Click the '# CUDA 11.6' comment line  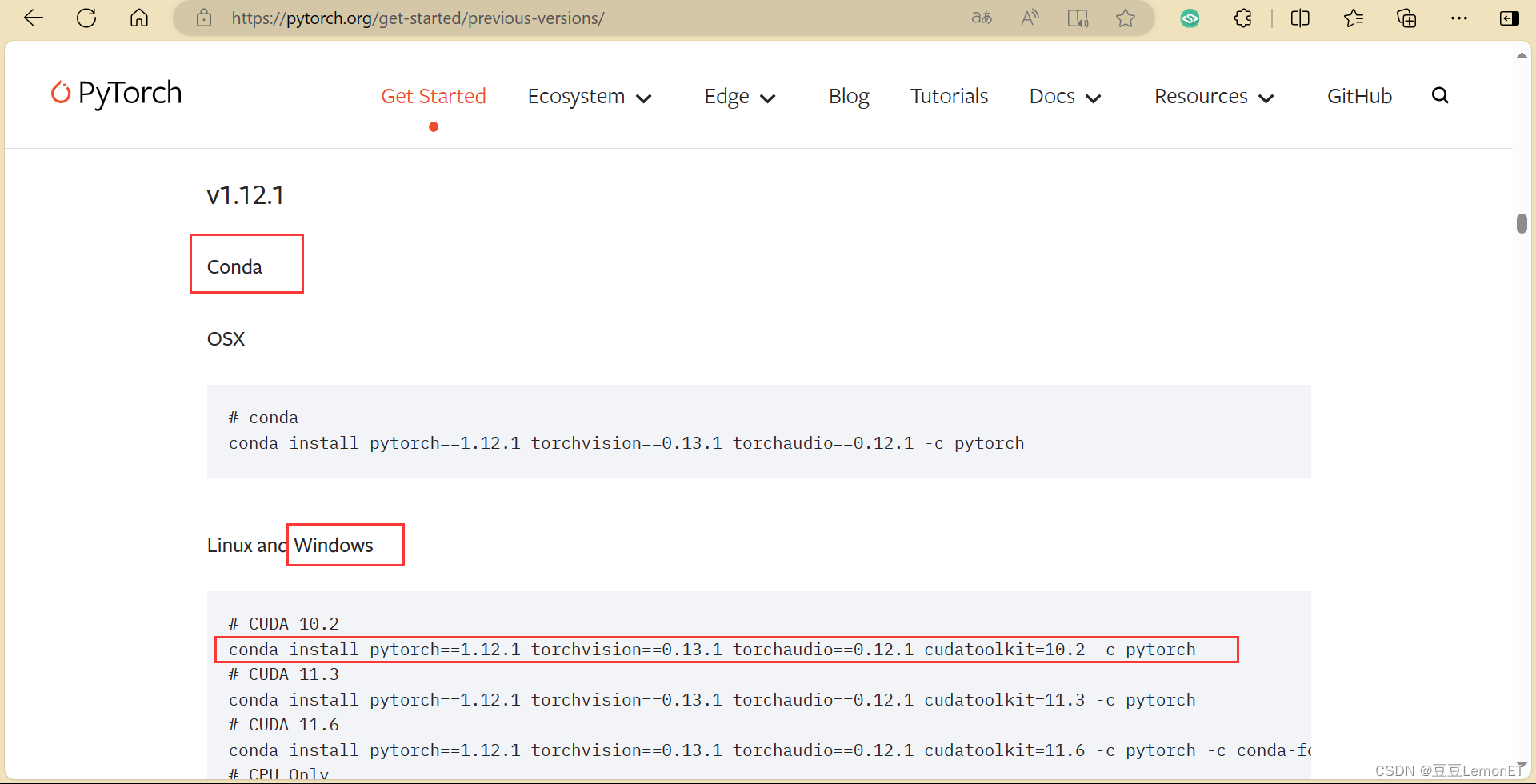[x=284, y=725]
